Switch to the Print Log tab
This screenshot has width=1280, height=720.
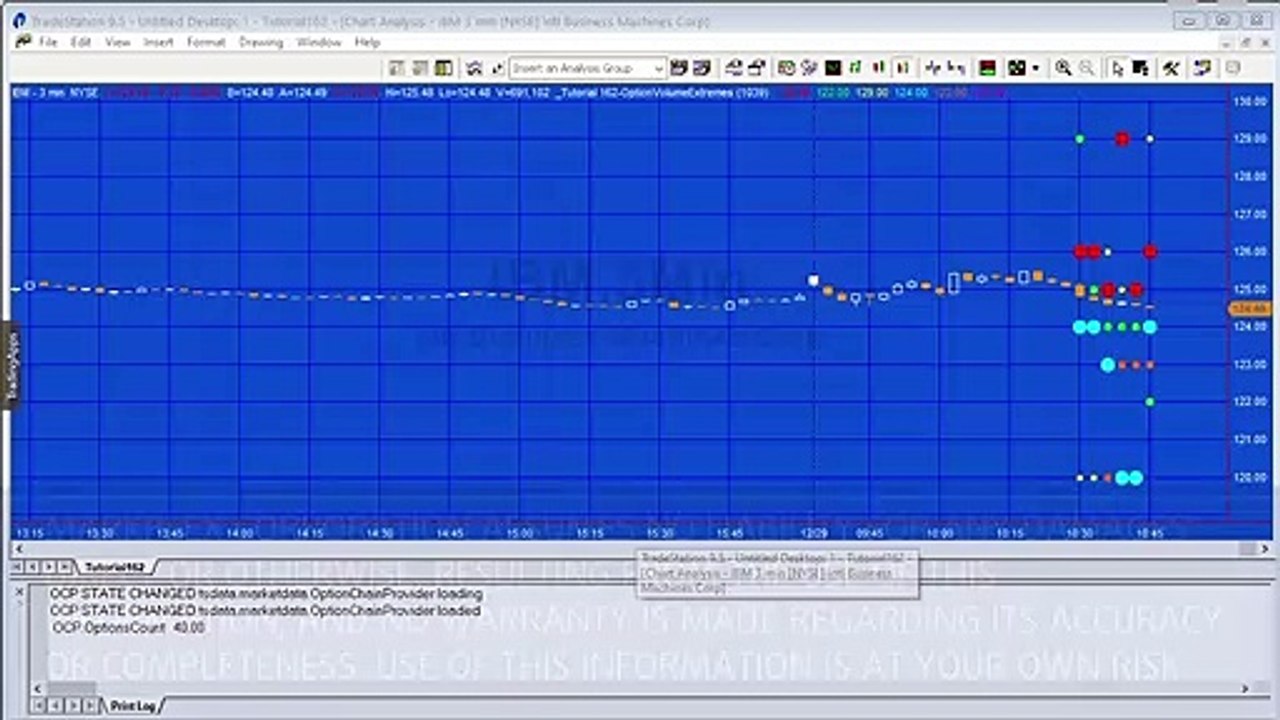click(132, 706)
